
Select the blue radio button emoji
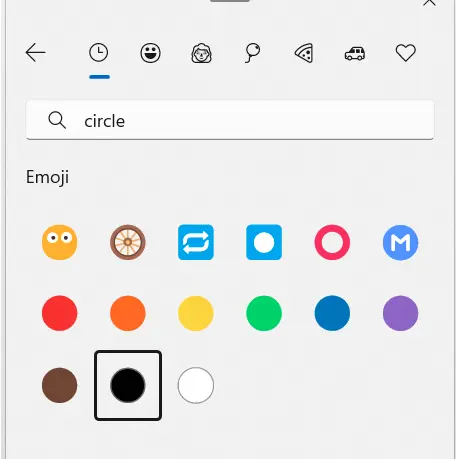click(264, 242)
